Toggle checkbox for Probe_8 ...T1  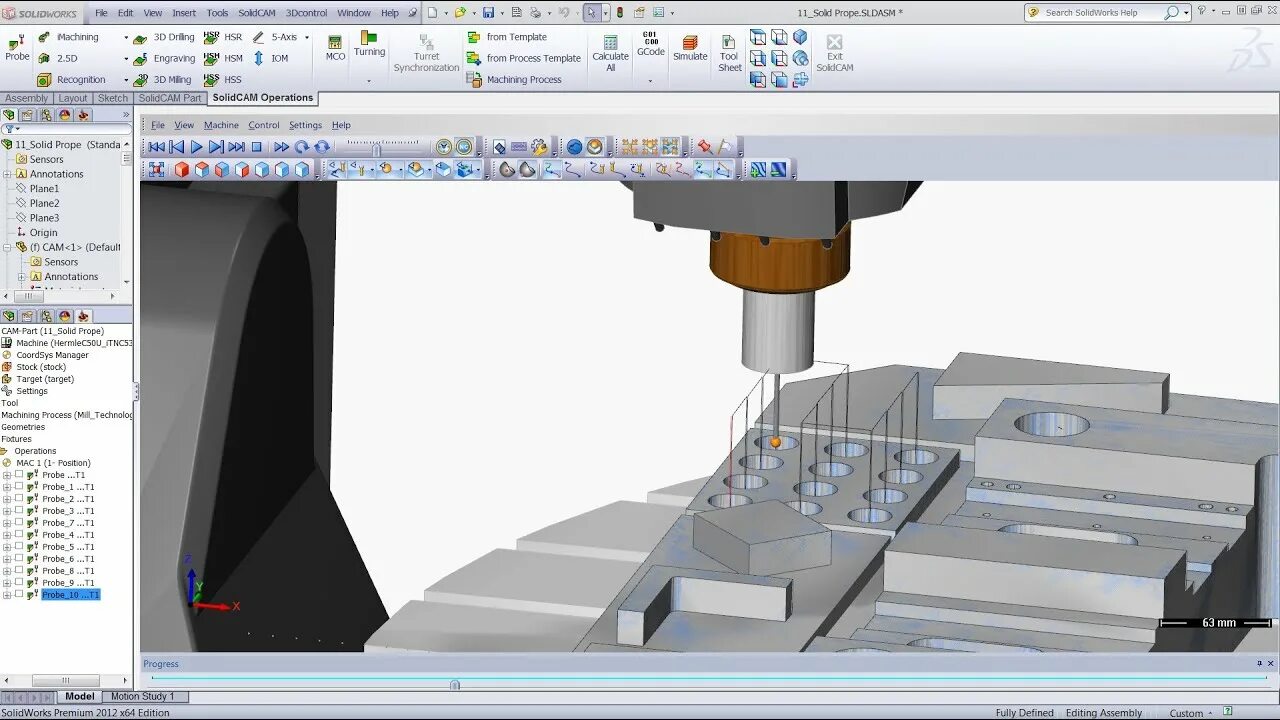click(18, 571)
